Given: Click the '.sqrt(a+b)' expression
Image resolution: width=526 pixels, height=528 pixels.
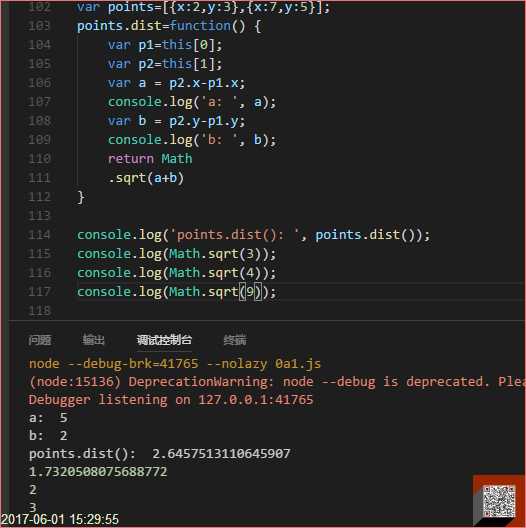Looking at the screenshot, I should 146,178.
